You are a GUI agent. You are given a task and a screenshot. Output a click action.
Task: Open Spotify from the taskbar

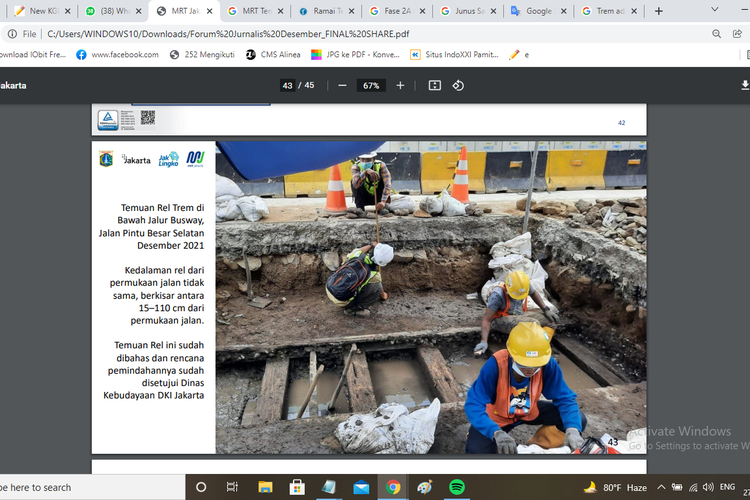coord(457,487)
